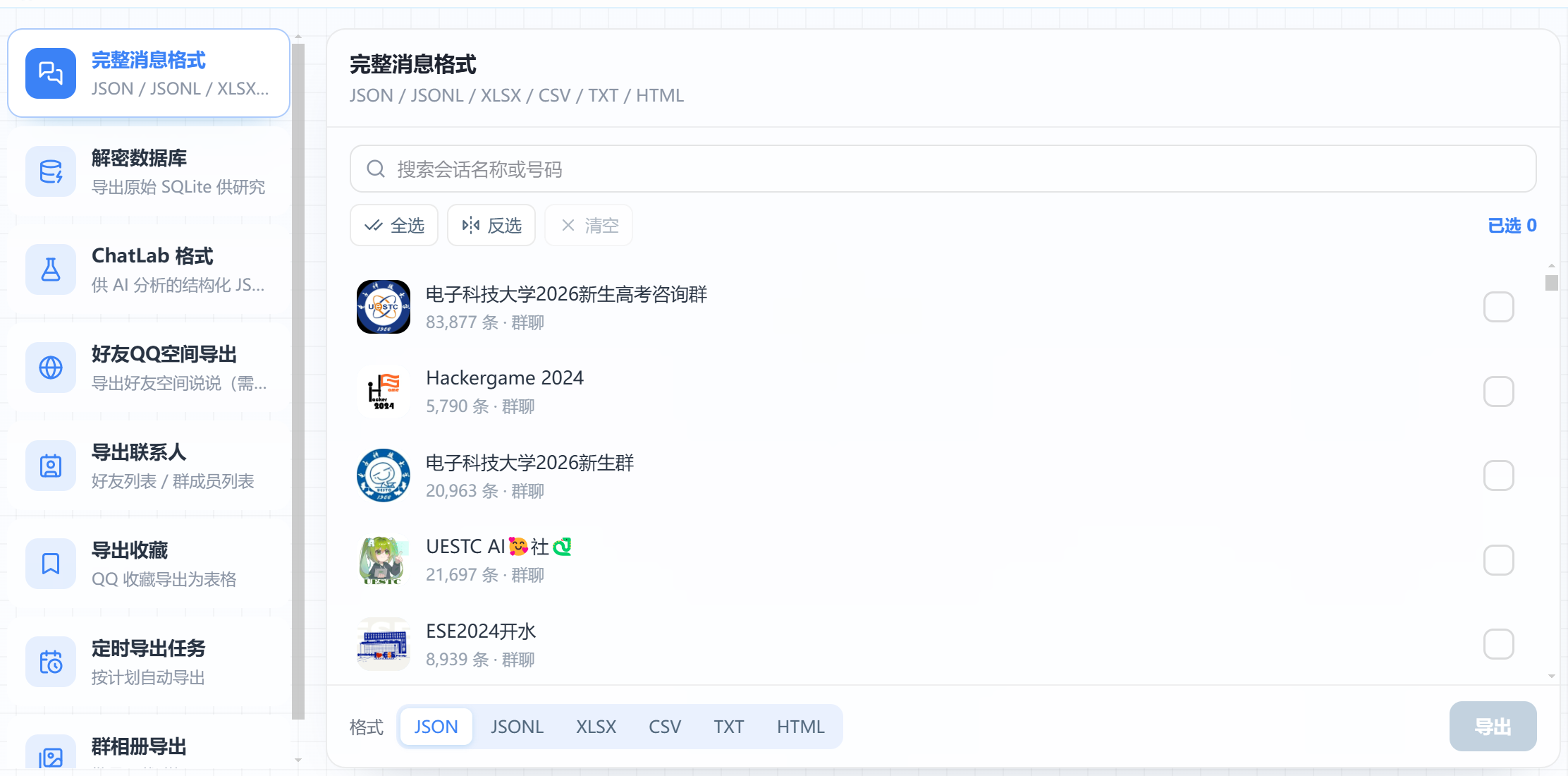Enable the UESTC AI 社 checkbox
1568x776 pixels.
1499,560
